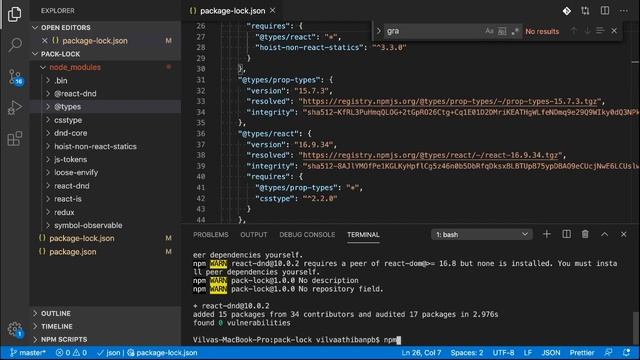The height and width of the screenshot is (360, 640).
Task: Go to next match in find widget
Action: click(587, 31)
